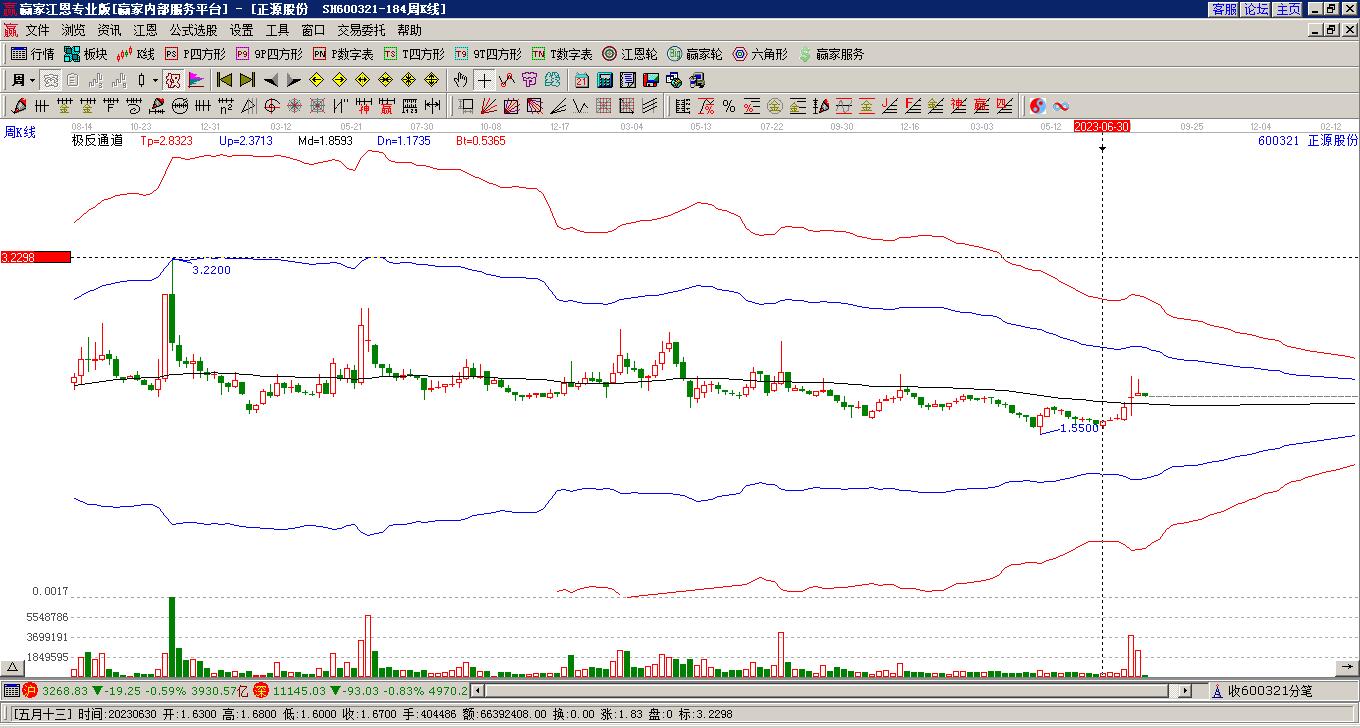Click the 收600321分笔 tick panel label
Screen dimensions: 1360x728
(x=1270, y=691)
